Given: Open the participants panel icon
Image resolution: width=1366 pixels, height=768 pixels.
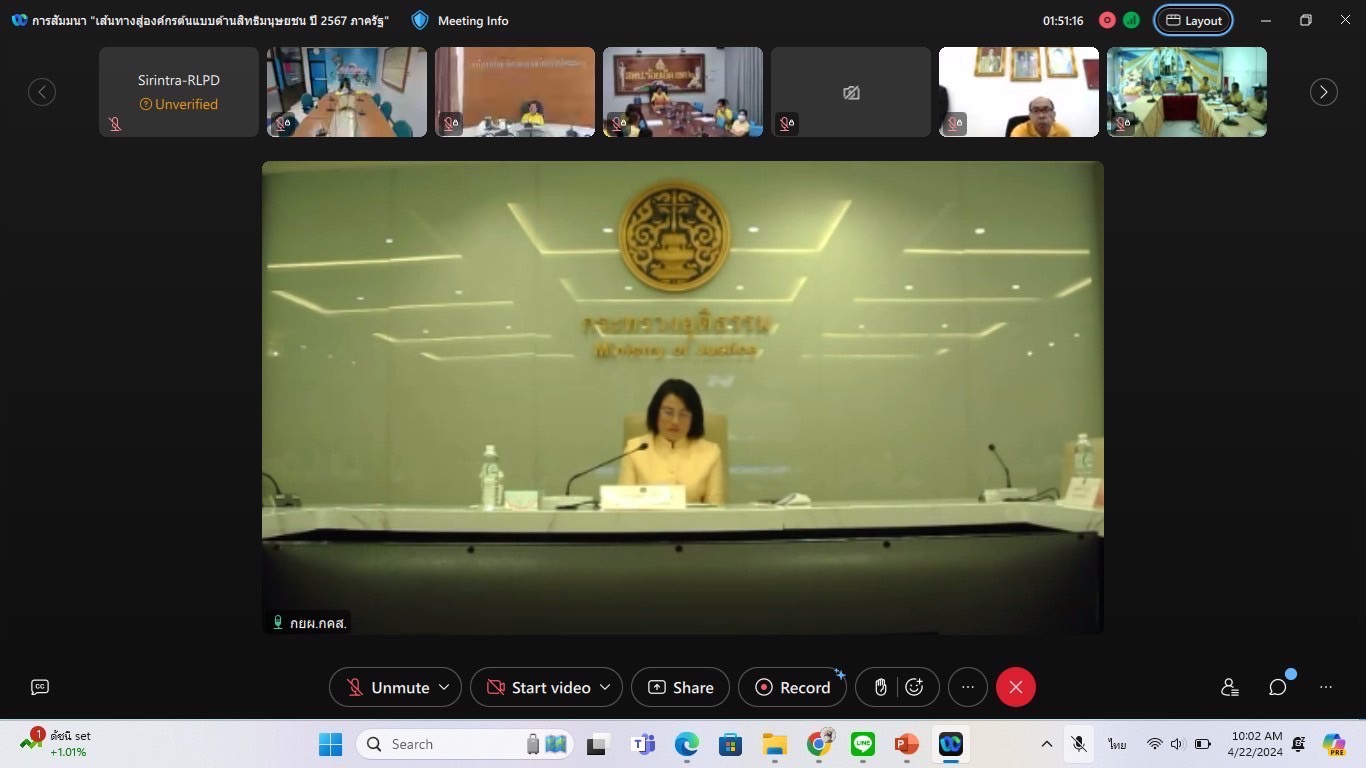Looking at the screenshot, I should (x=1230, y=687).
